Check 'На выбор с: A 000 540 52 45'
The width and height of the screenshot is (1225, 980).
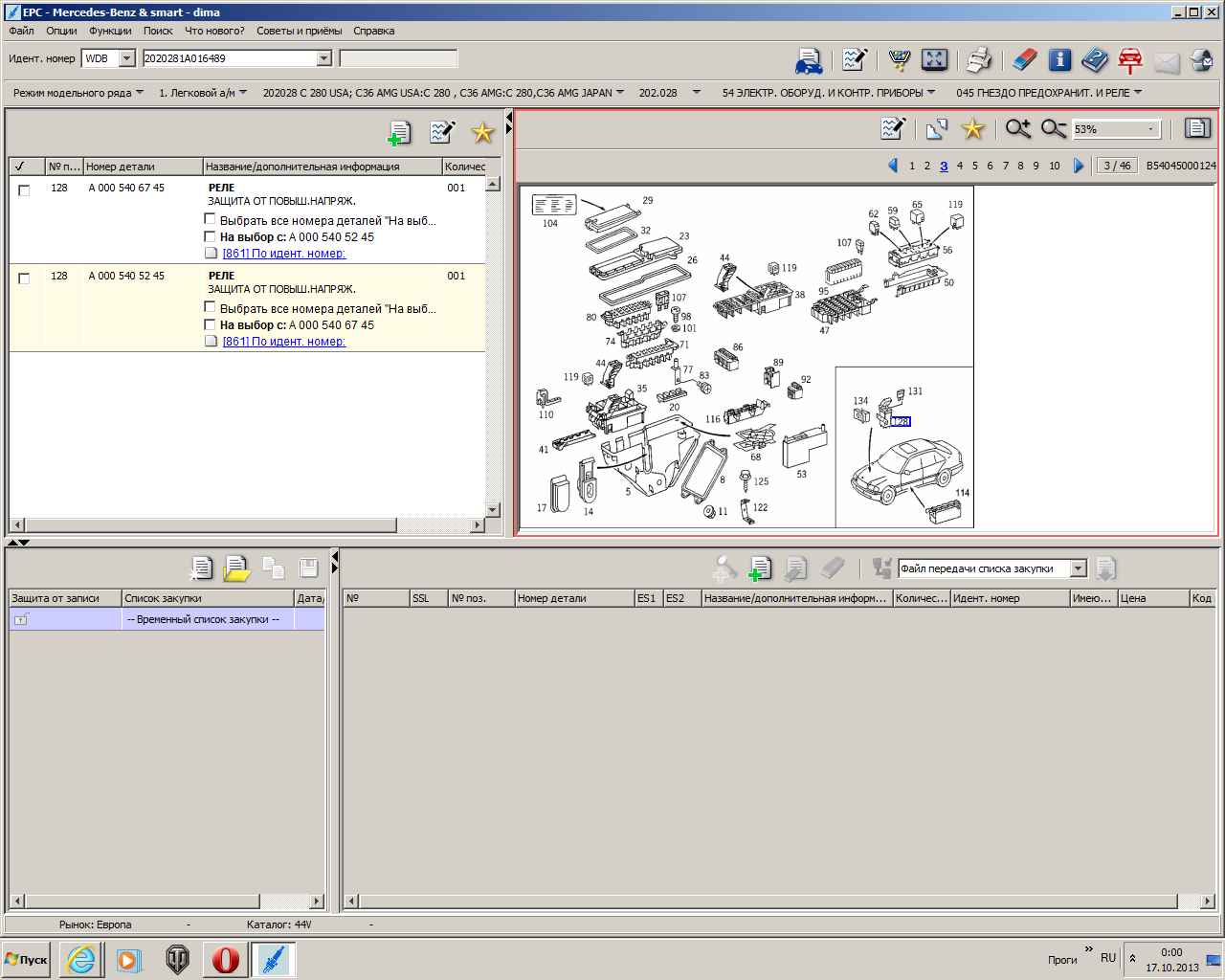(210, 236)
